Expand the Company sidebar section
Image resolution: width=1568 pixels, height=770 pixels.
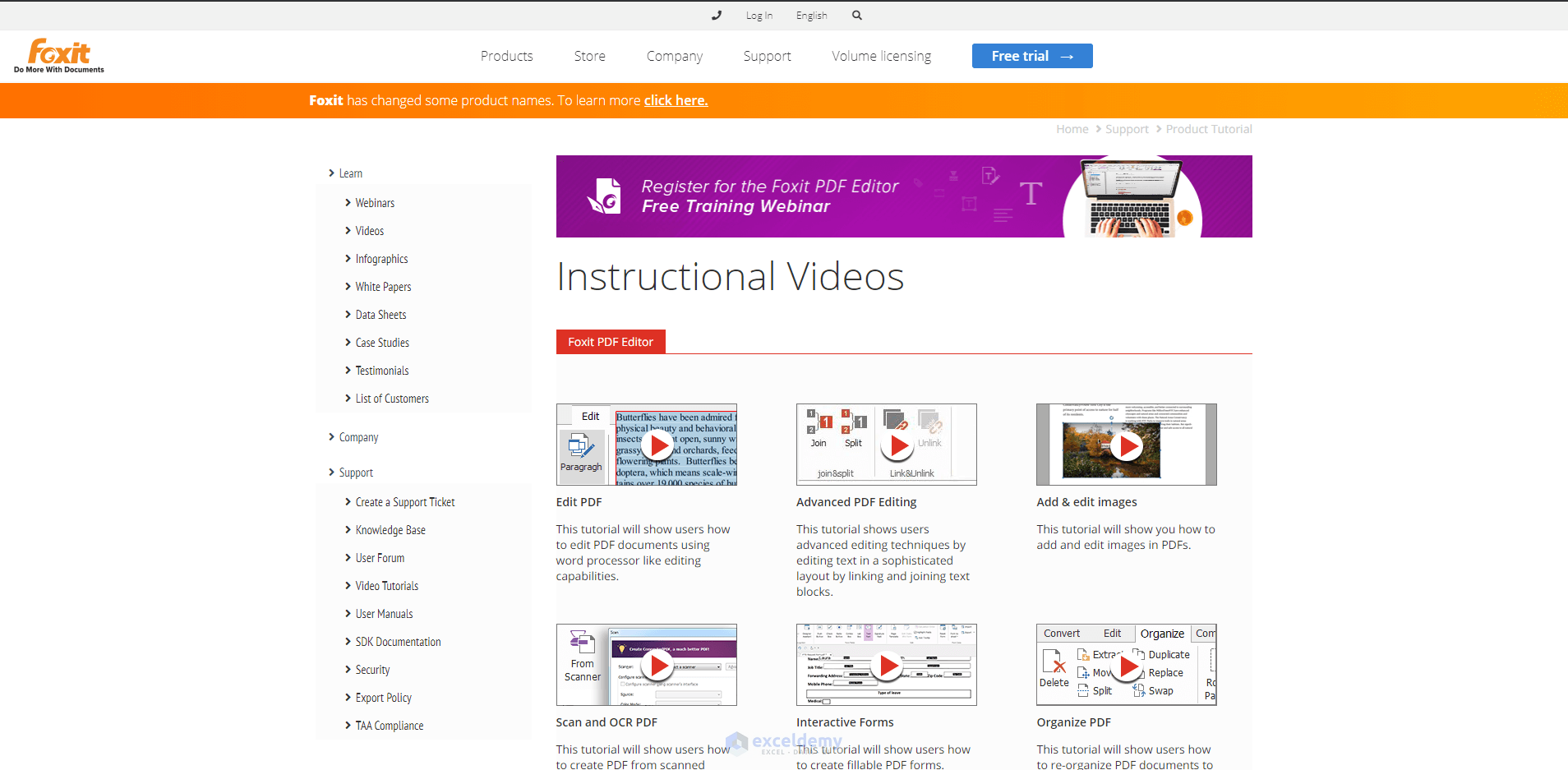353,437
